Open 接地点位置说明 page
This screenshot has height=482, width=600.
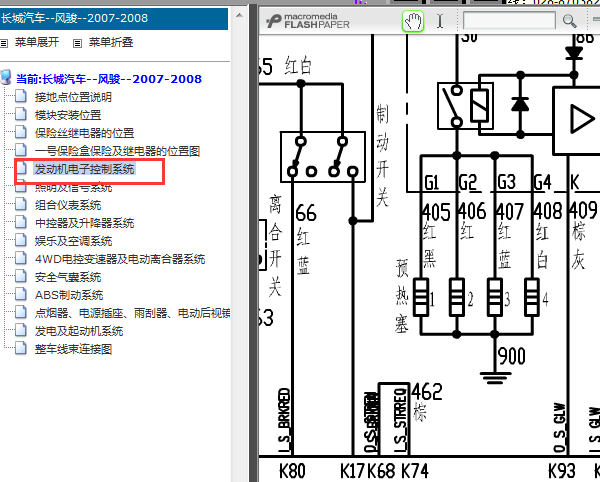(x=73, y=97)
